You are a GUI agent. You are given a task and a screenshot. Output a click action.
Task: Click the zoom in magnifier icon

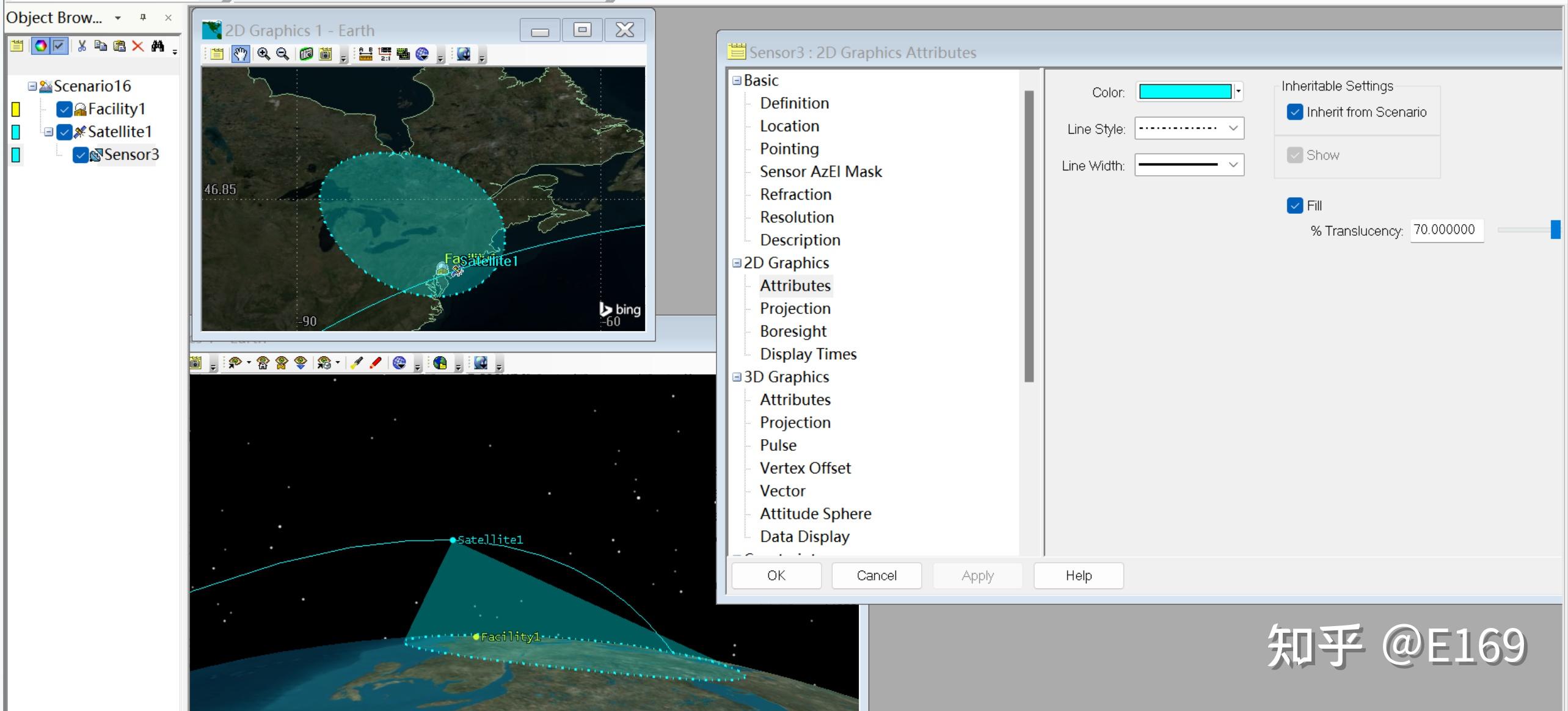(263, 54)
